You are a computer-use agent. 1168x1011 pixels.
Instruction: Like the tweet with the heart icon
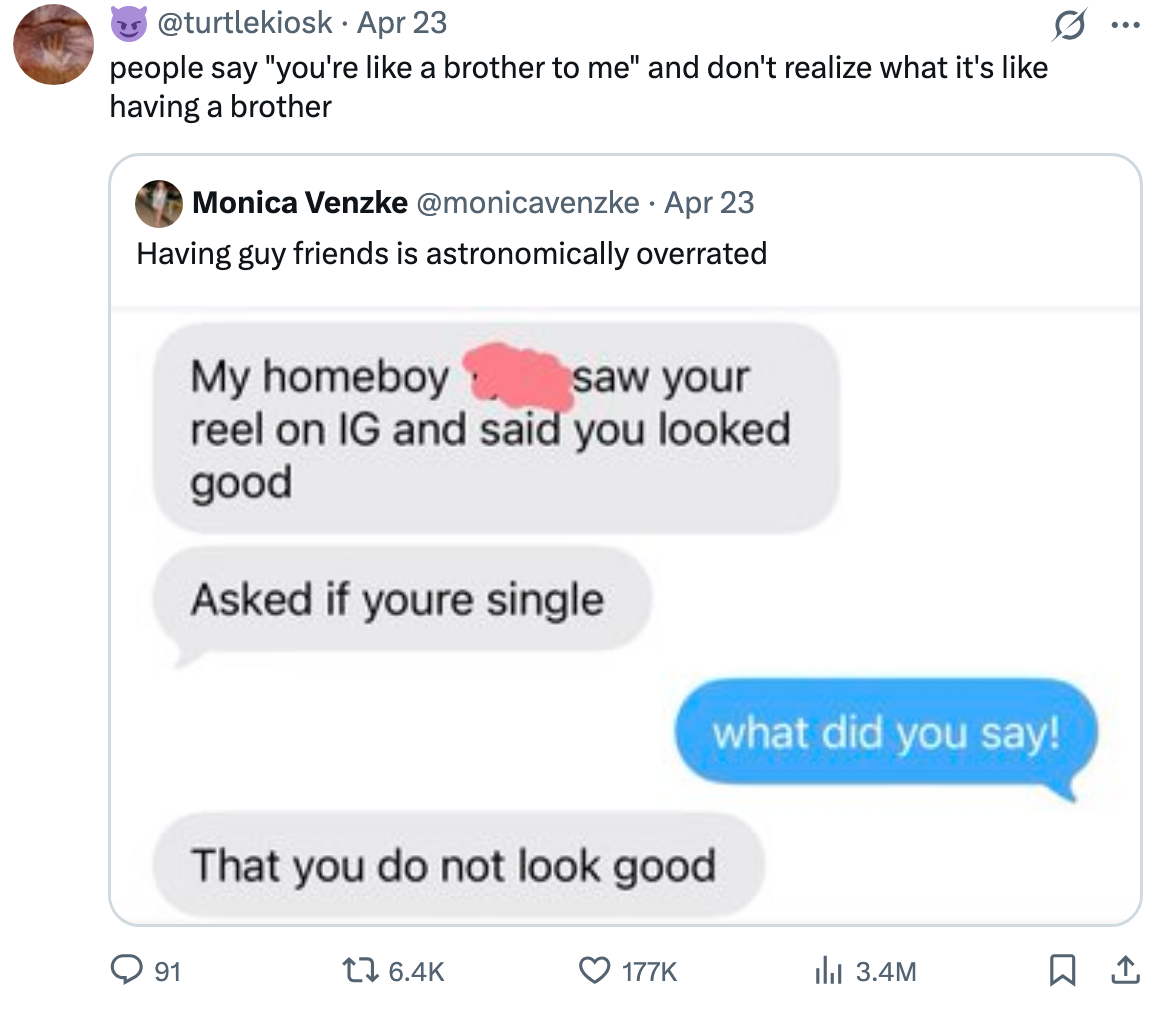pyautogui.click(x=599, y=970)
